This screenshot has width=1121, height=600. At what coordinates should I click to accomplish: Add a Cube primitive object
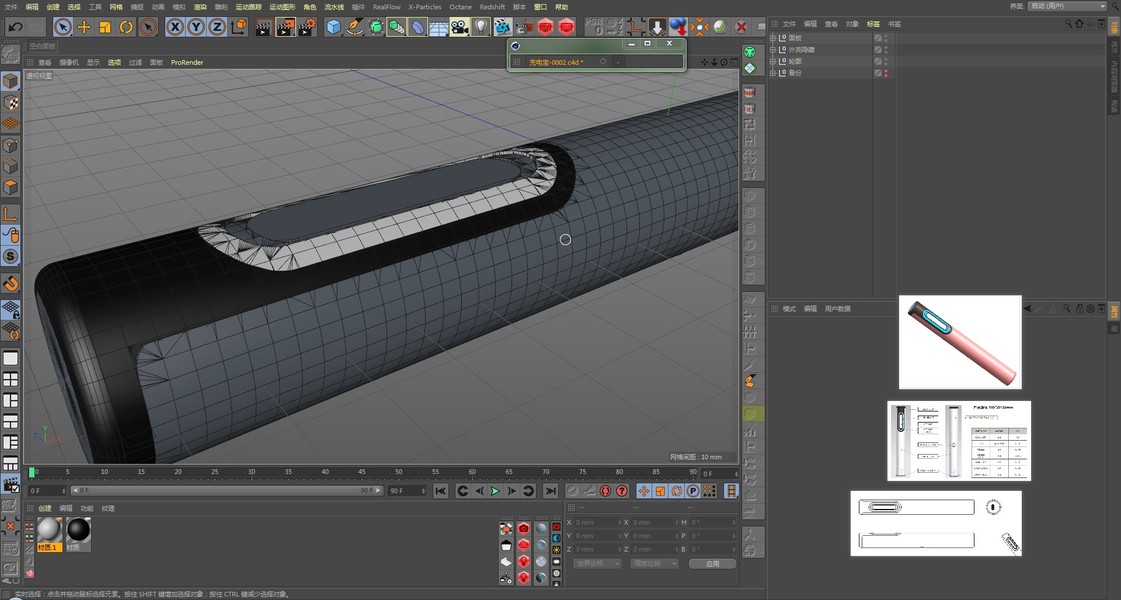(334, 27)
